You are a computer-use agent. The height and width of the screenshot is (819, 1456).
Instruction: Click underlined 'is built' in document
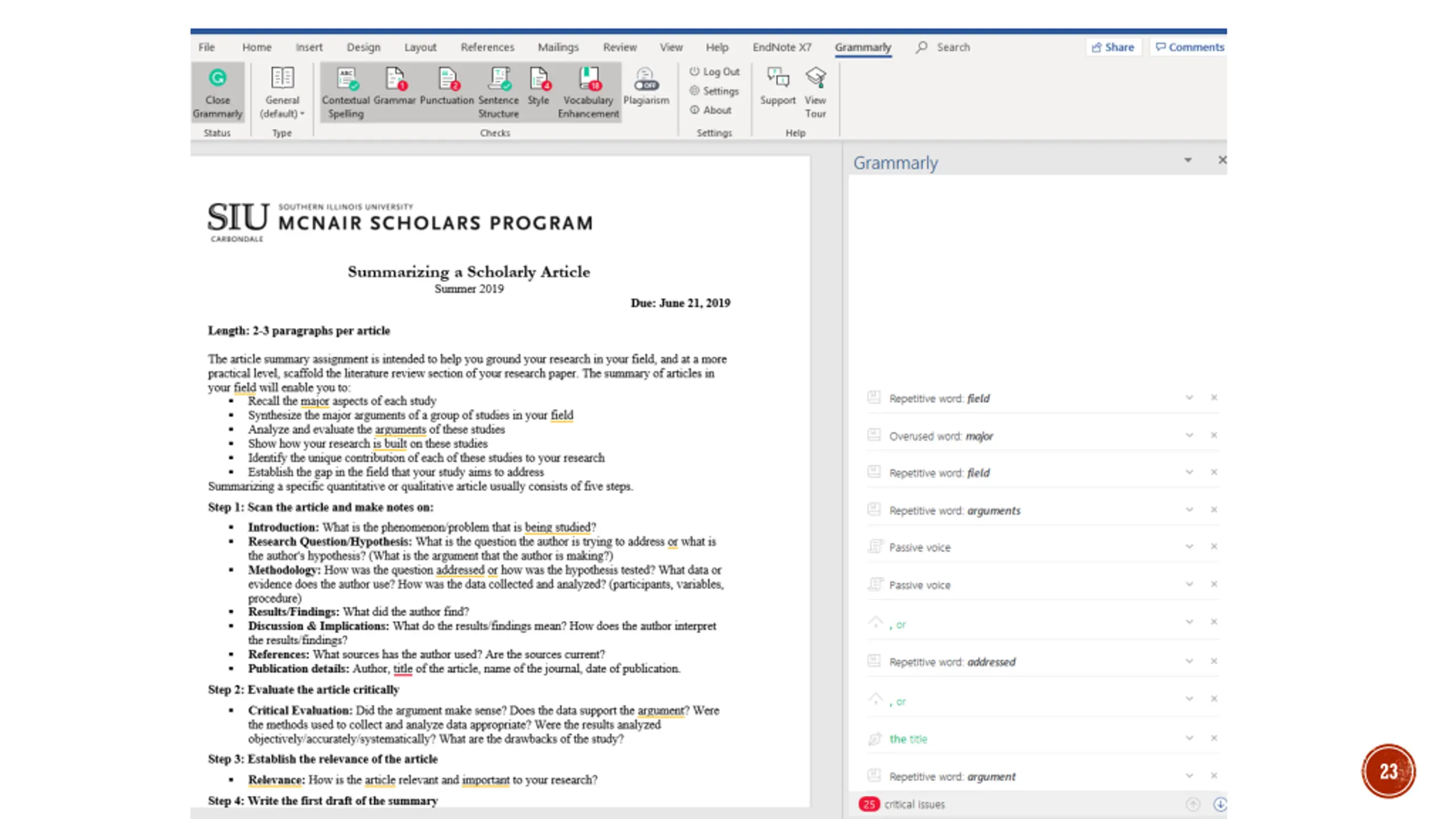coord(390,444)
